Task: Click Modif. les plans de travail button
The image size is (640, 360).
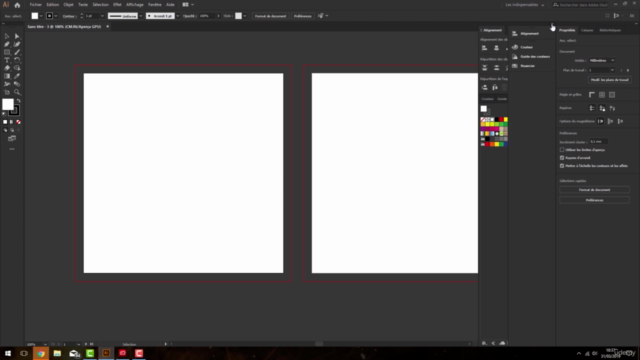Action: click(x=610, y=80)
